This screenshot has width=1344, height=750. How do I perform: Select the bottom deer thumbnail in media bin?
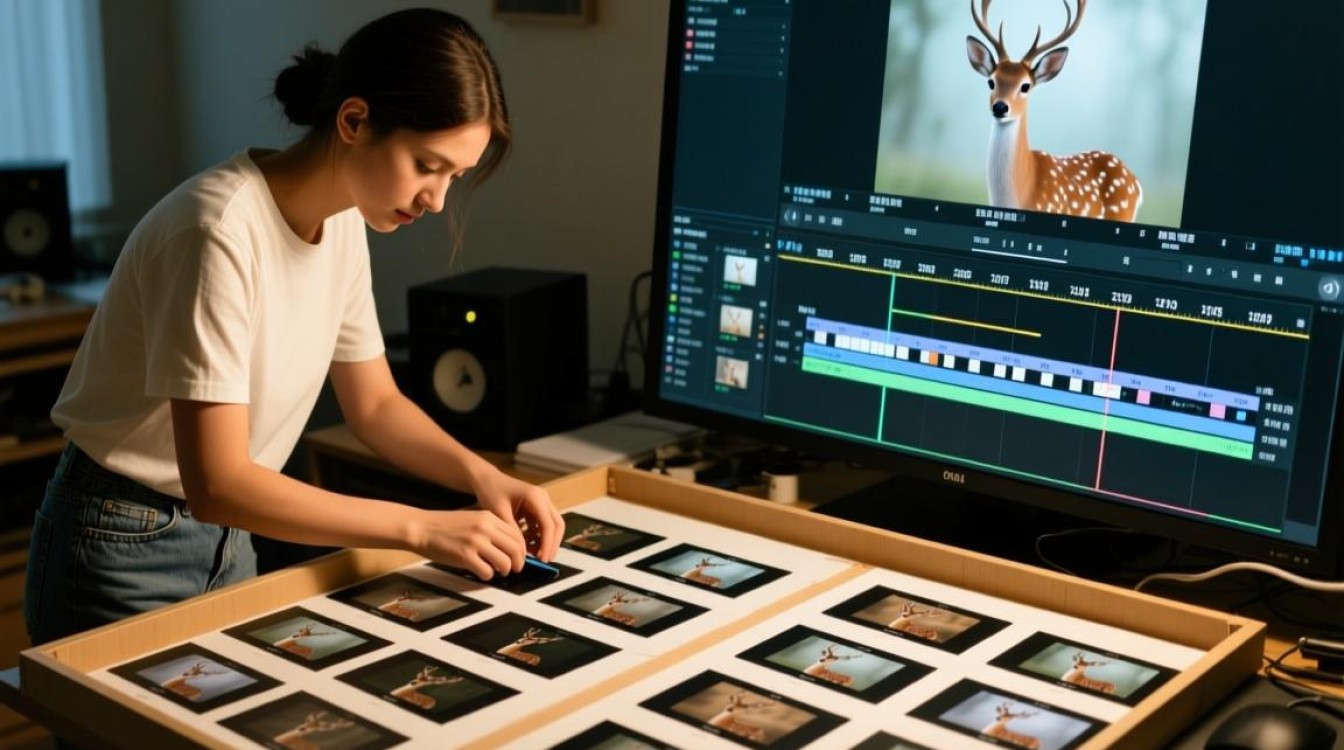pos(731,372)
